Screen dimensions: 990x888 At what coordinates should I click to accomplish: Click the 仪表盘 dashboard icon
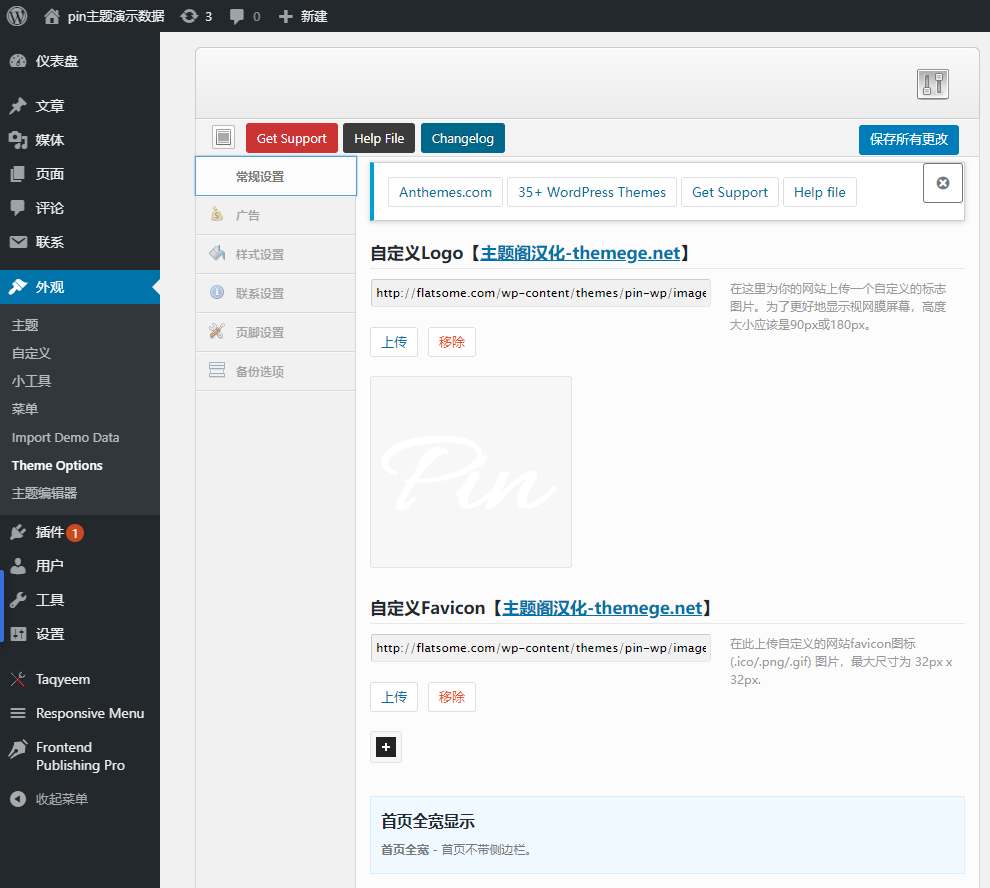(x=18, y=61)
